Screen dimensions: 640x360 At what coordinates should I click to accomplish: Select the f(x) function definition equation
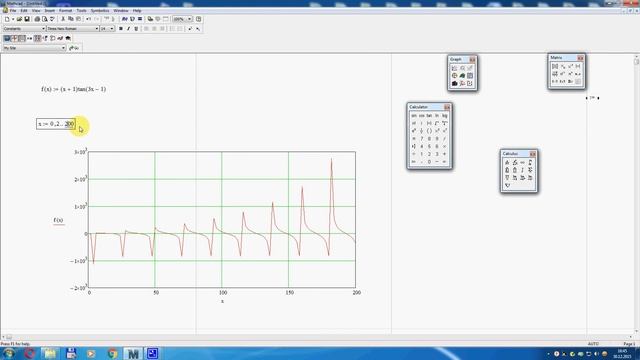point(73,89)
